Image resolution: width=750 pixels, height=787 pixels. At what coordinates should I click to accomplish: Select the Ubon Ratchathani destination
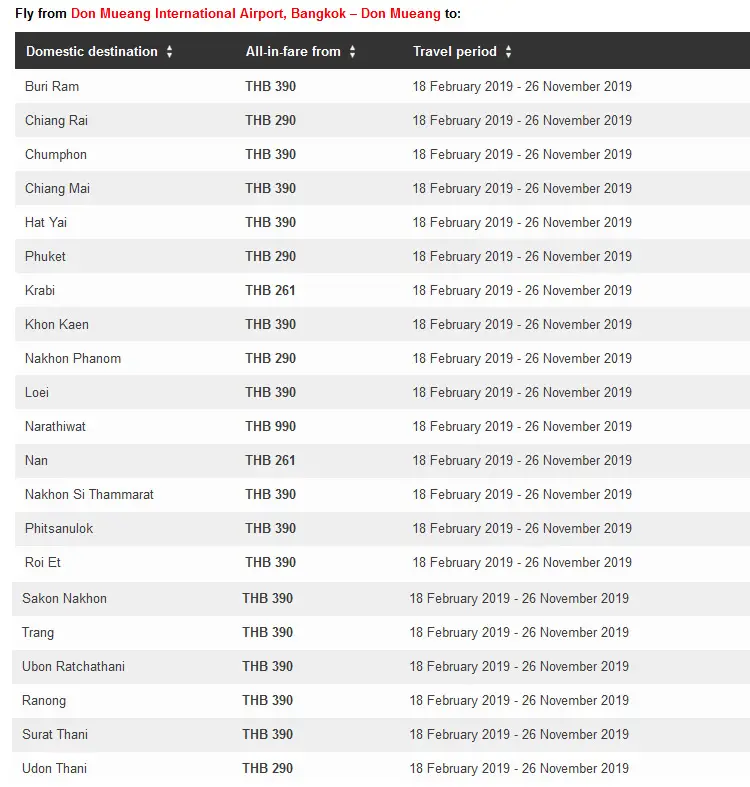[x=73, y=667]
